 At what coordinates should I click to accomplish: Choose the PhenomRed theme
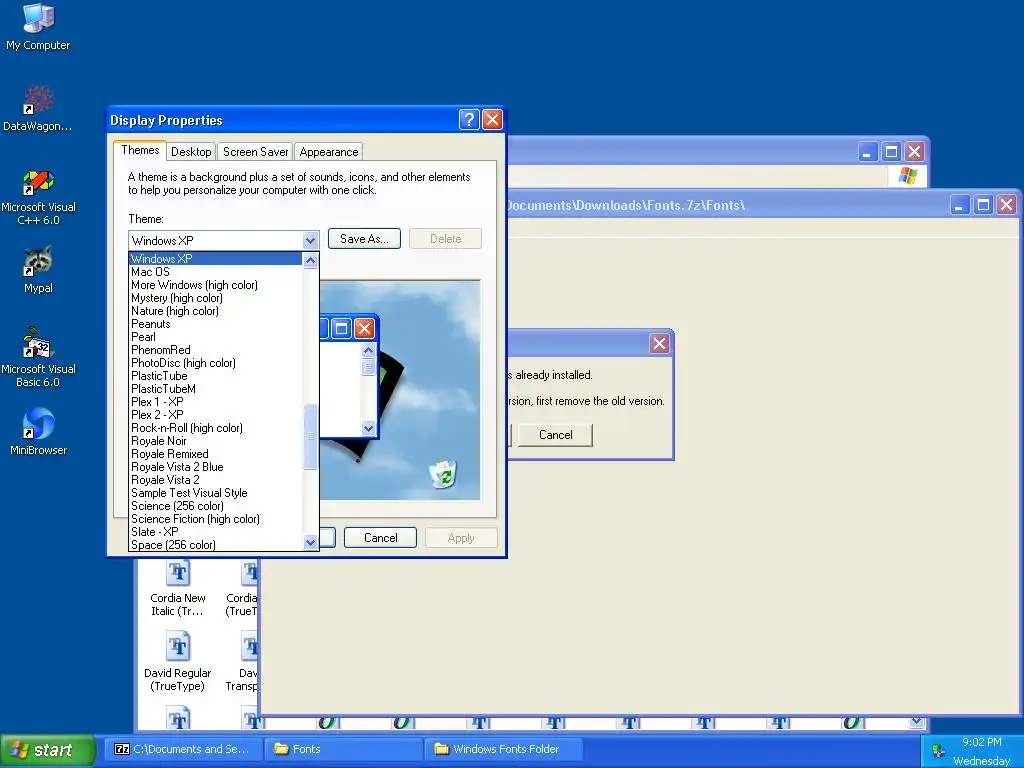coord(216,350)
